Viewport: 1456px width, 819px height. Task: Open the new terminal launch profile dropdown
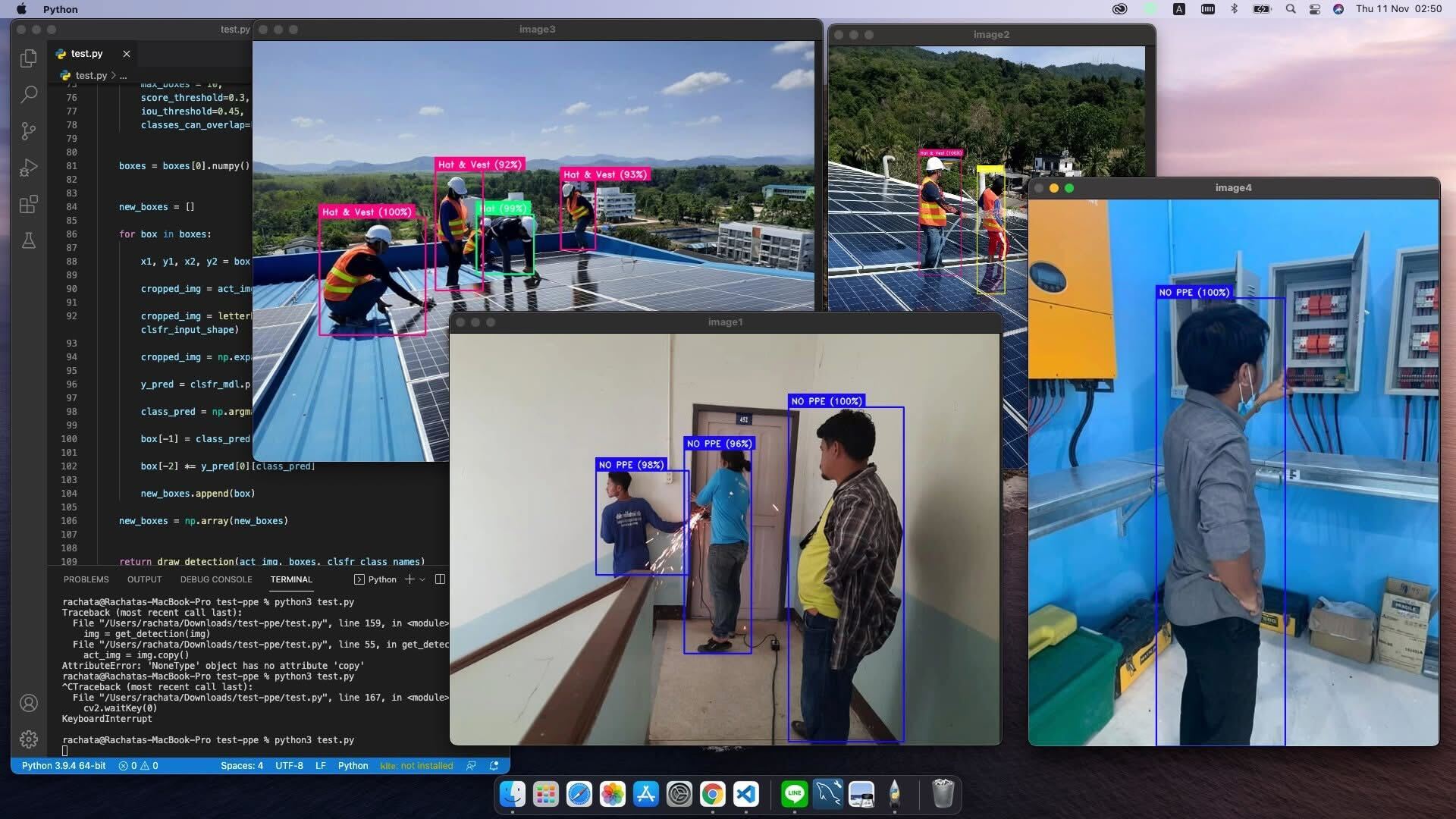(x=422, y=579)
